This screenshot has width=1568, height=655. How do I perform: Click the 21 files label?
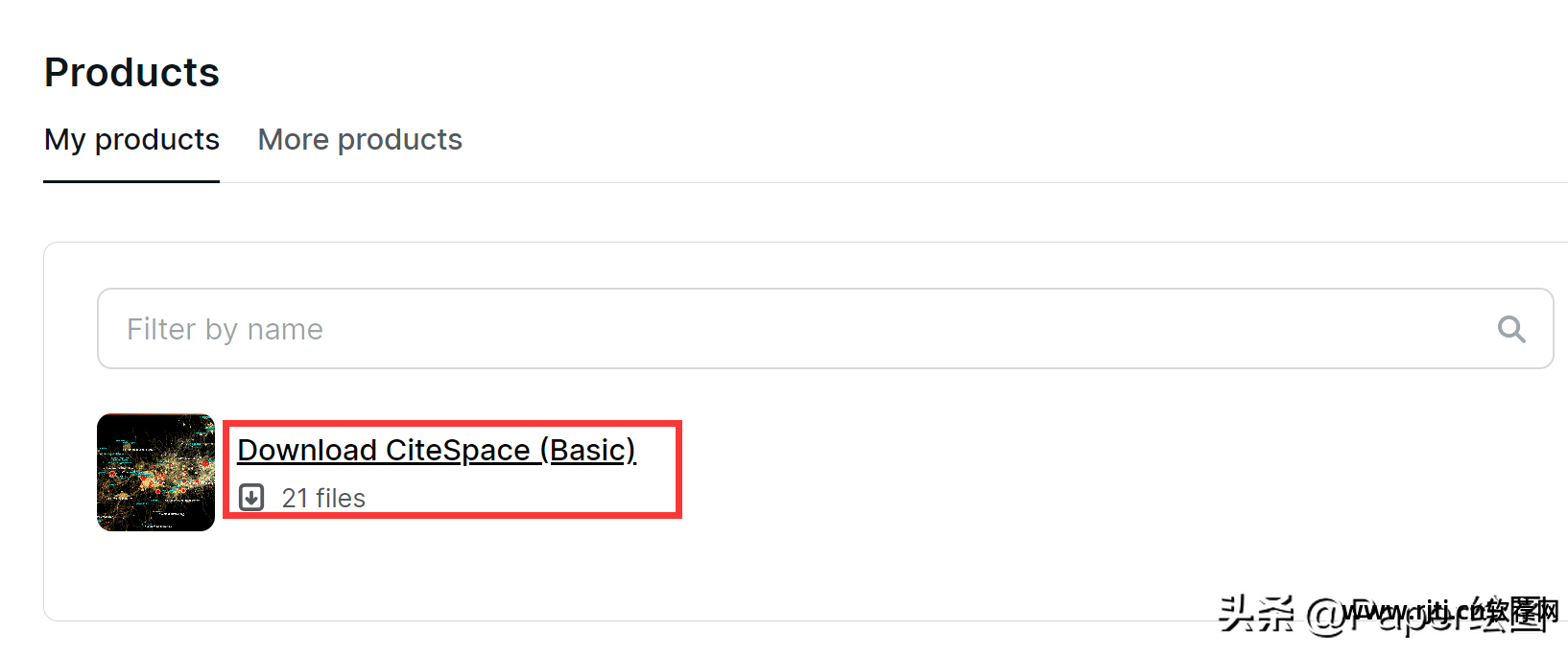tap(323, 499)
